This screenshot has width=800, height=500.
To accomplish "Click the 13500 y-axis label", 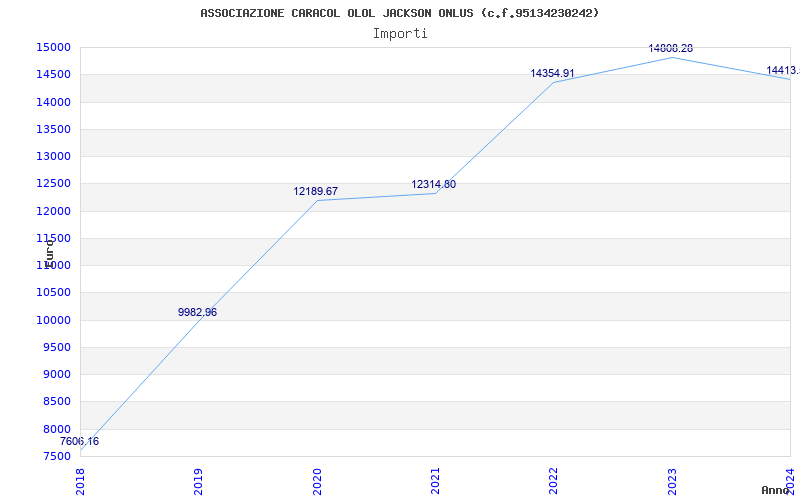I will [x=53, y=129].
